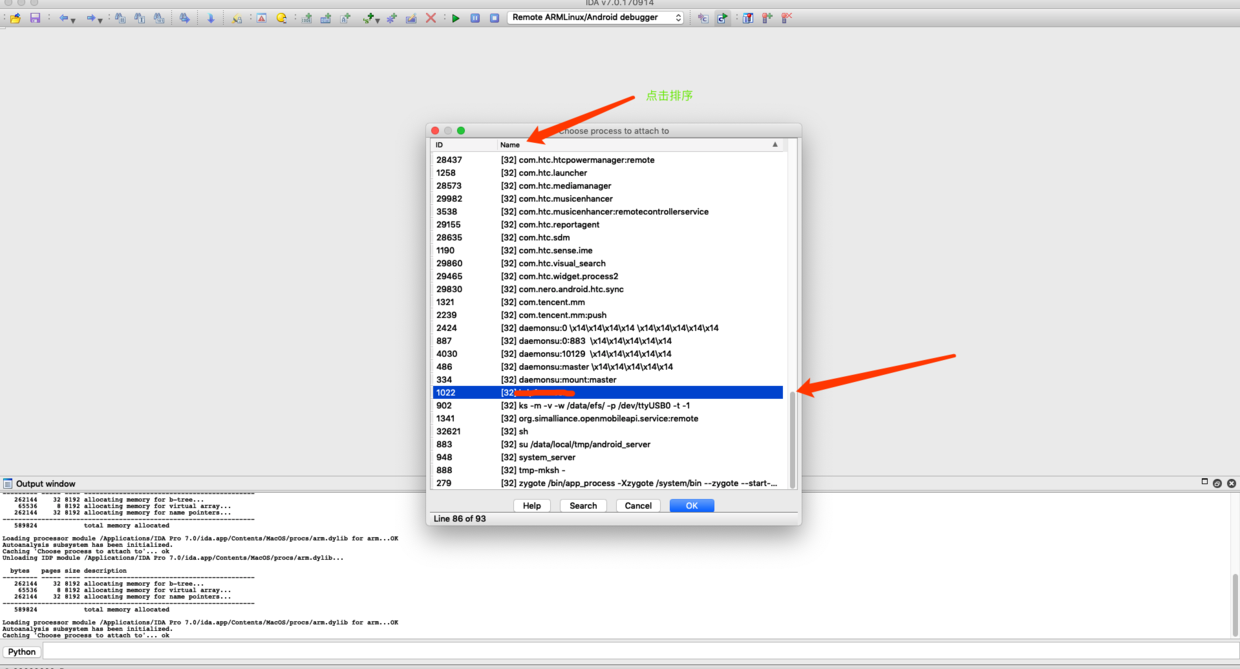The image size is (1240, 669).
Task: Click the Help button in dialog
Action: pos(532,506)
